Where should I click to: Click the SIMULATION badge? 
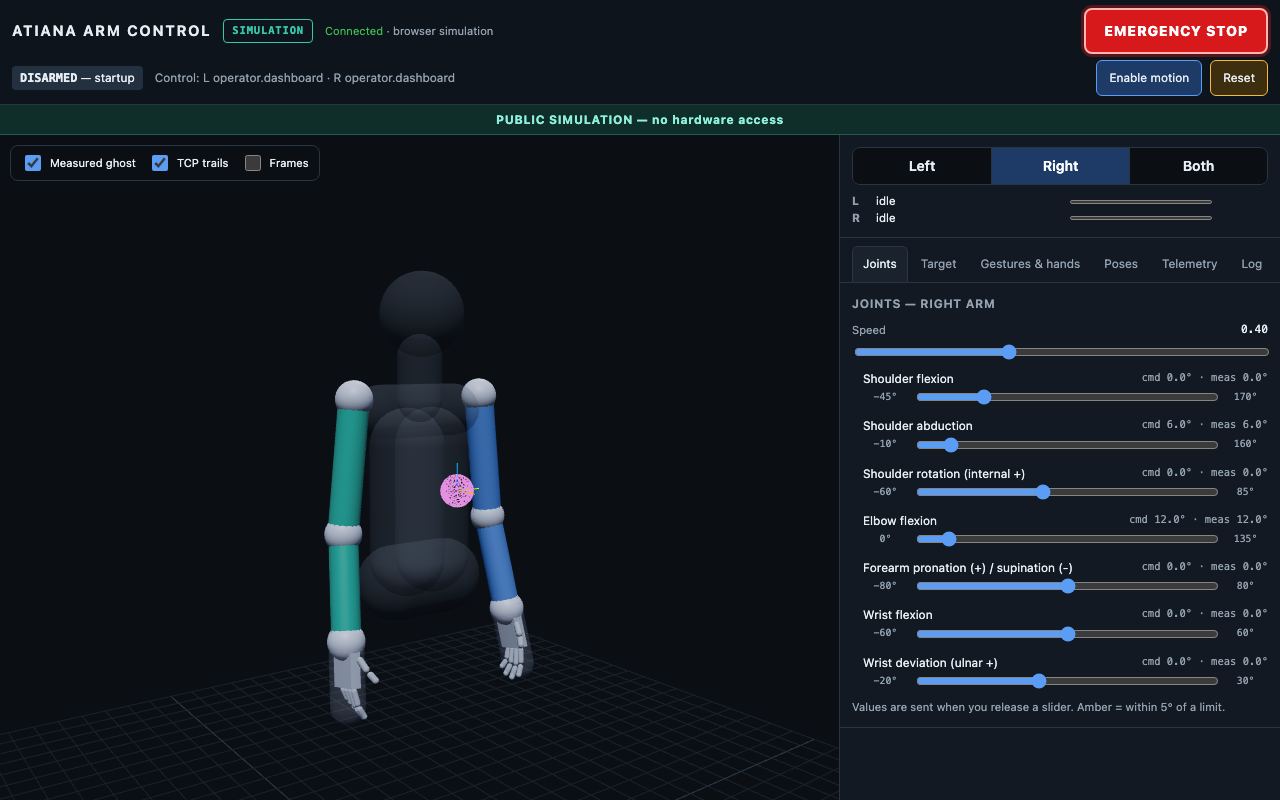click(268, 31)
